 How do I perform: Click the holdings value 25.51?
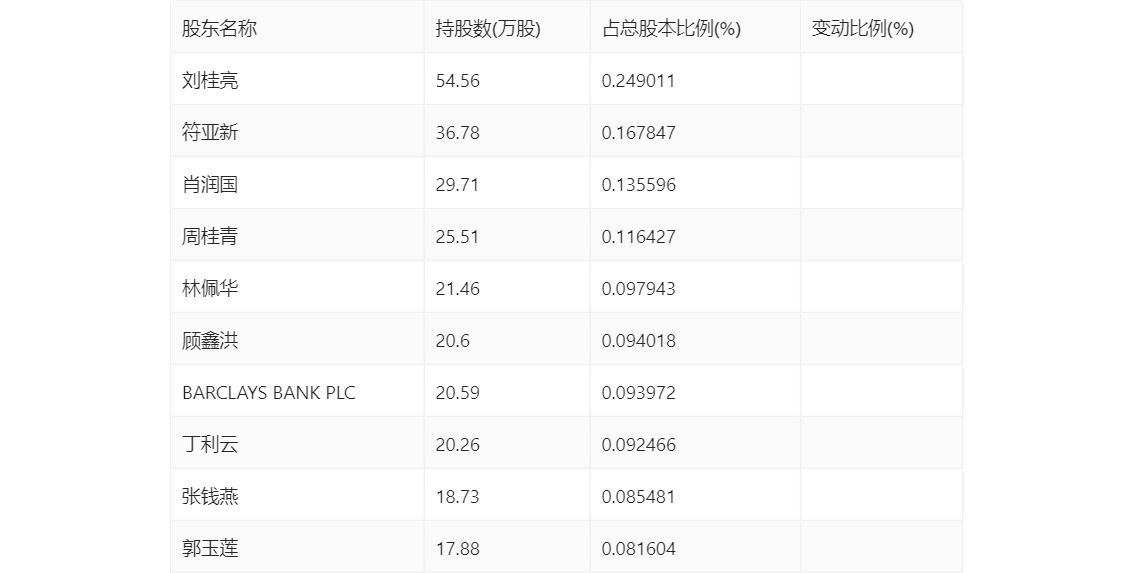click(x=458, y=237)
